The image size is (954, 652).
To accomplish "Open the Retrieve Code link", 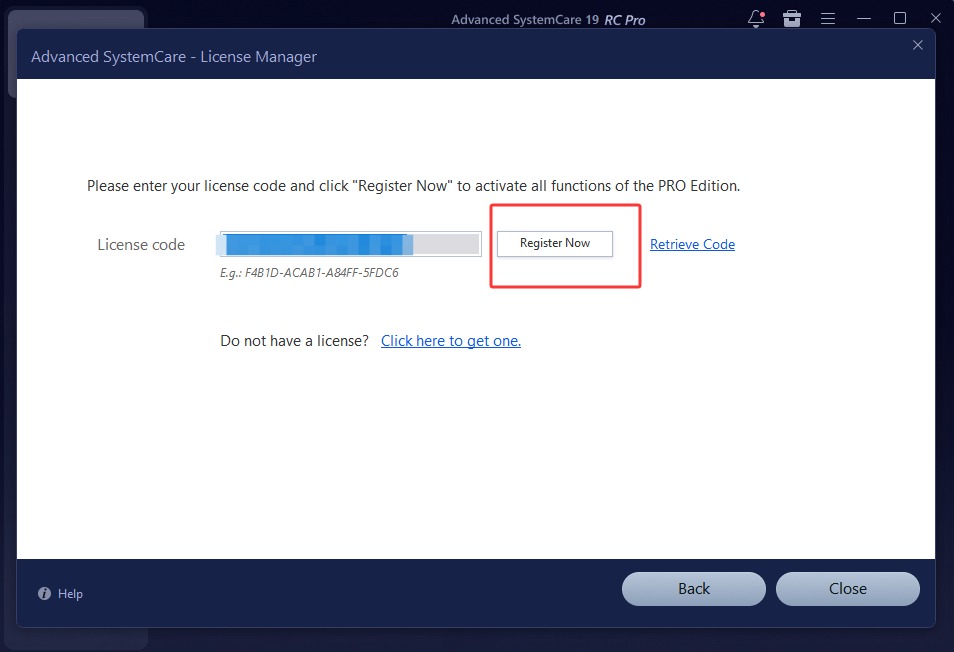I will tap(692, 244).
